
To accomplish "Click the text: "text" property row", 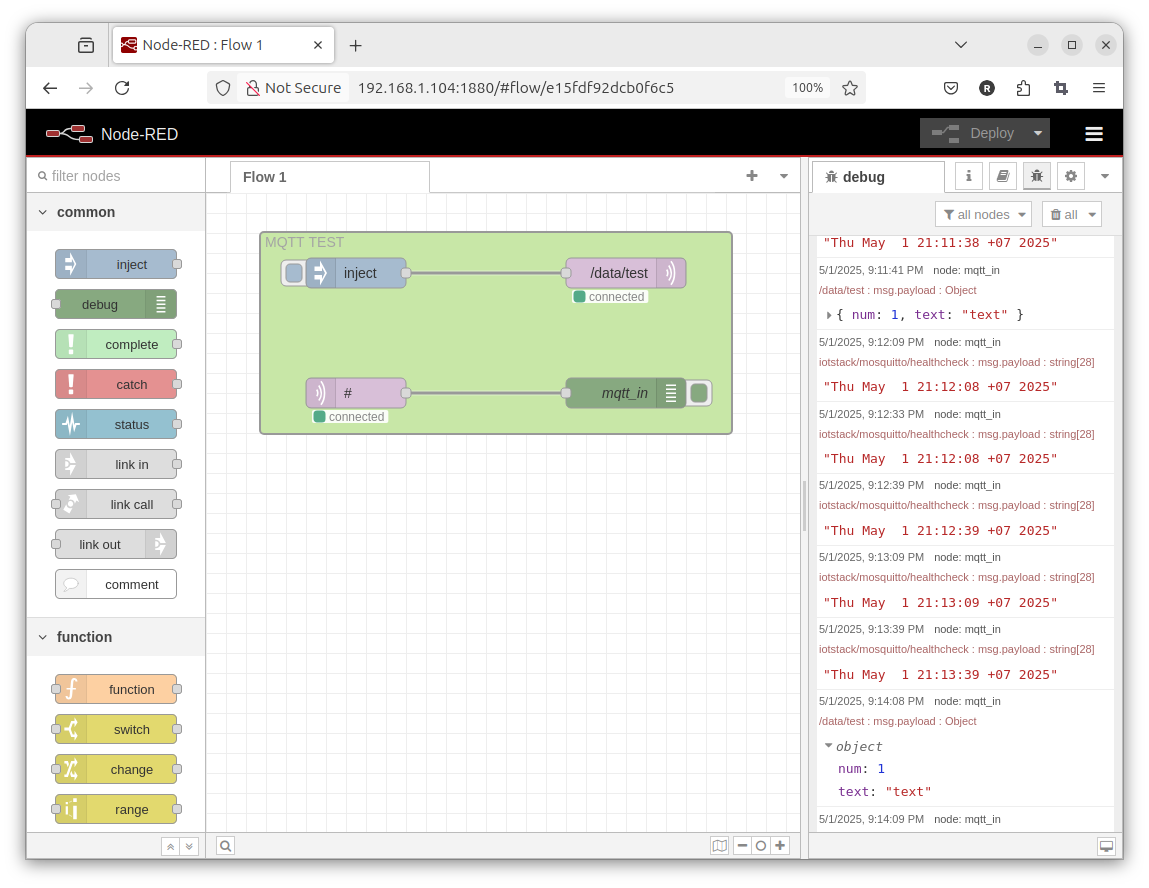I will [x=884, y=792].
